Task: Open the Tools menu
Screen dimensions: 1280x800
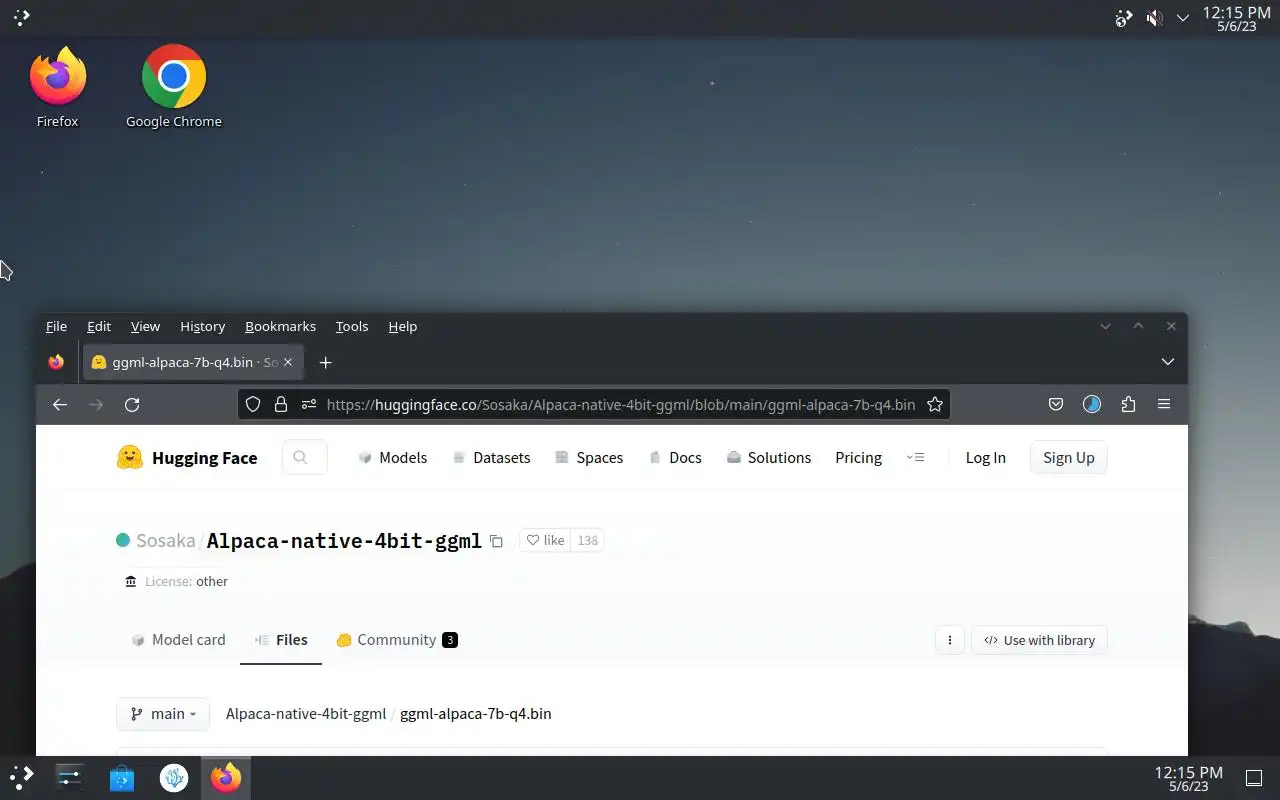Action: pos(352,326)
